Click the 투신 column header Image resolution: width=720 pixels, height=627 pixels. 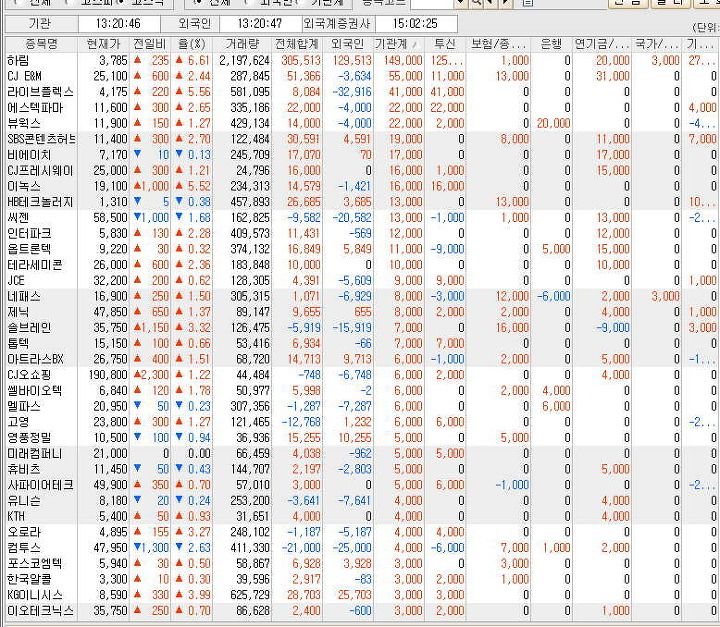point(445,44)
